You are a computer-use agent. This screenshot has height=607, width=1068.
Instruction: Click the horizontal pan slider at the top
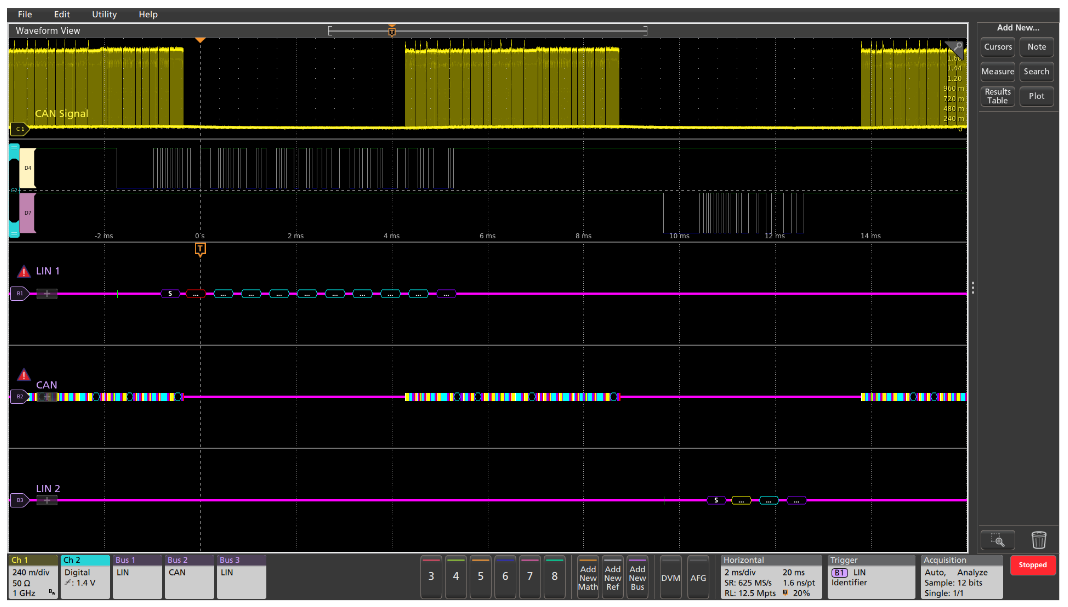(x=391, y=31)
